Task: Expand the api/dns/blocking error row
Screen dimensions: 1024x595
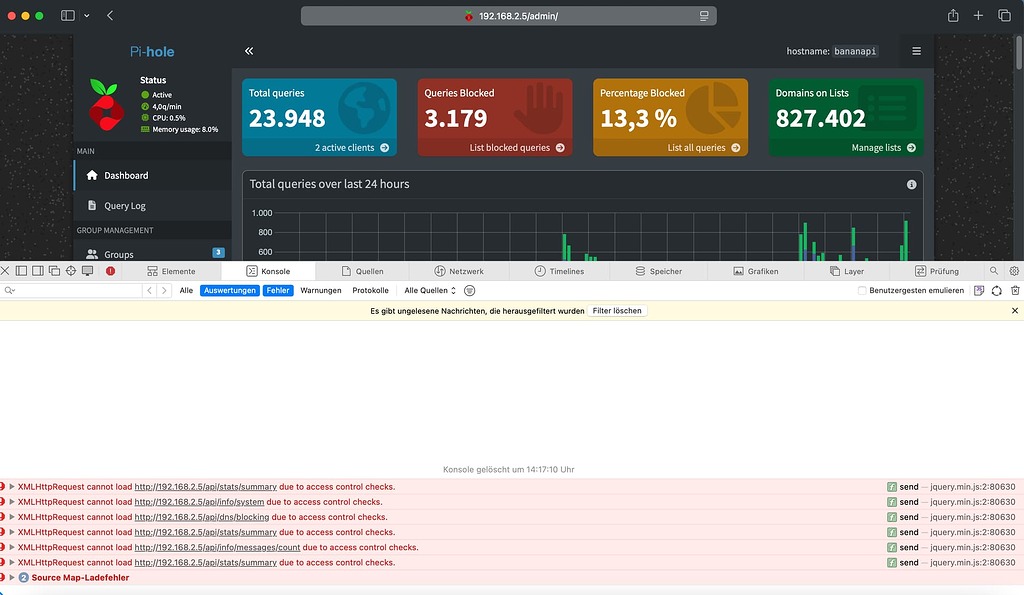Action: (12, 517)
